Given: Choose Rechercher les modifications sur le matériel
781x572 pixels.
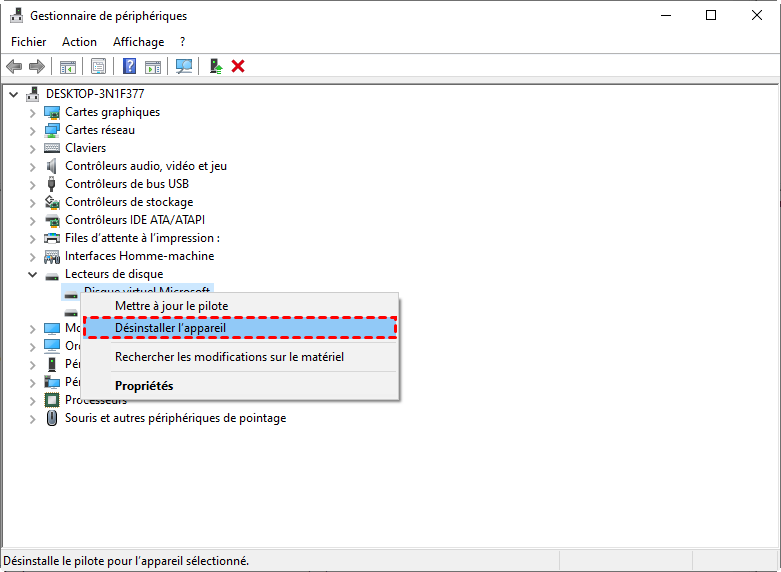Looking at the screenshot, I should pos(240,357).
